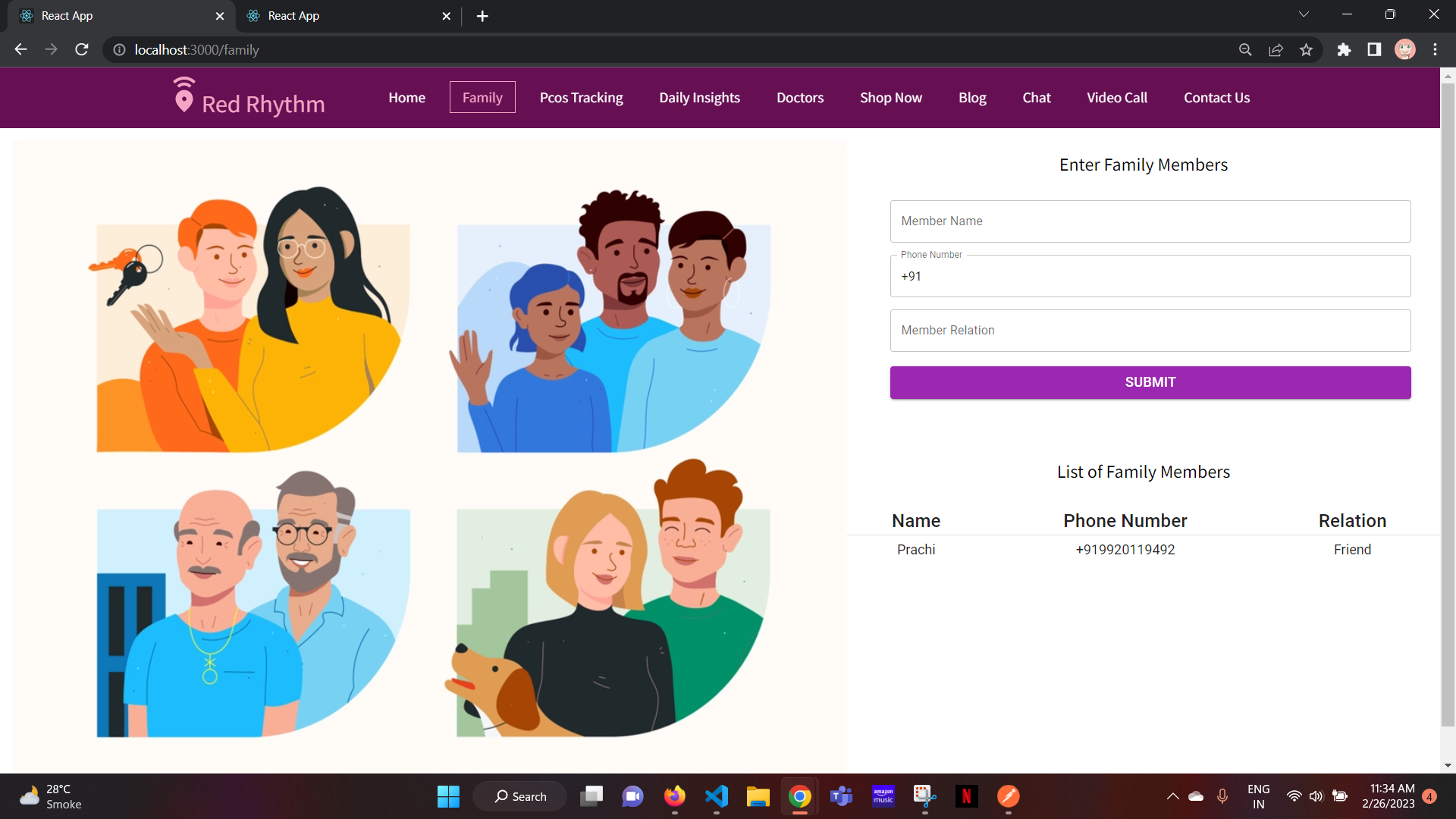The height and width of the screenshot is (819, 1456).
Task: Open Chrome extensions puzzle icon
Action: [1344, 50]
